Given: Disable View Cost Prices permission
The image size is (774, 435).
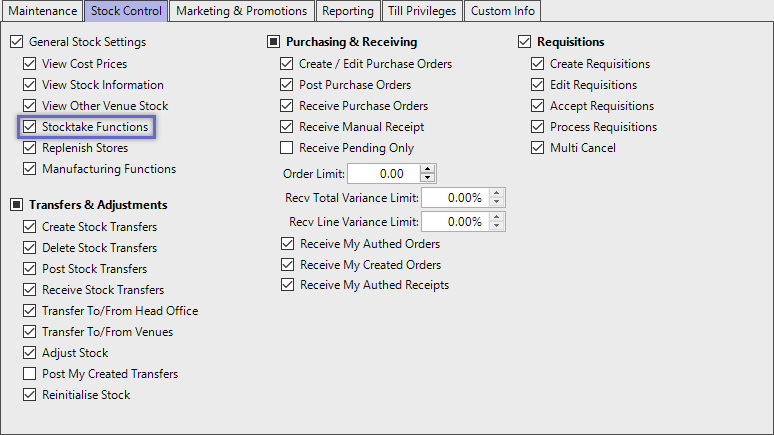Looking at the screenshot, I should tap(30, 64).
